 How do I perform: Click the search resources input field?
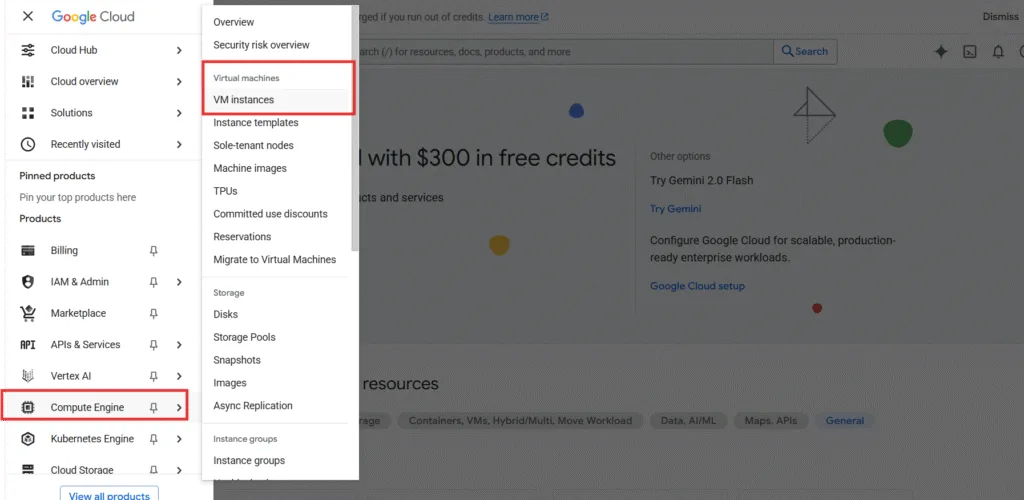click(x=566, y=52)
